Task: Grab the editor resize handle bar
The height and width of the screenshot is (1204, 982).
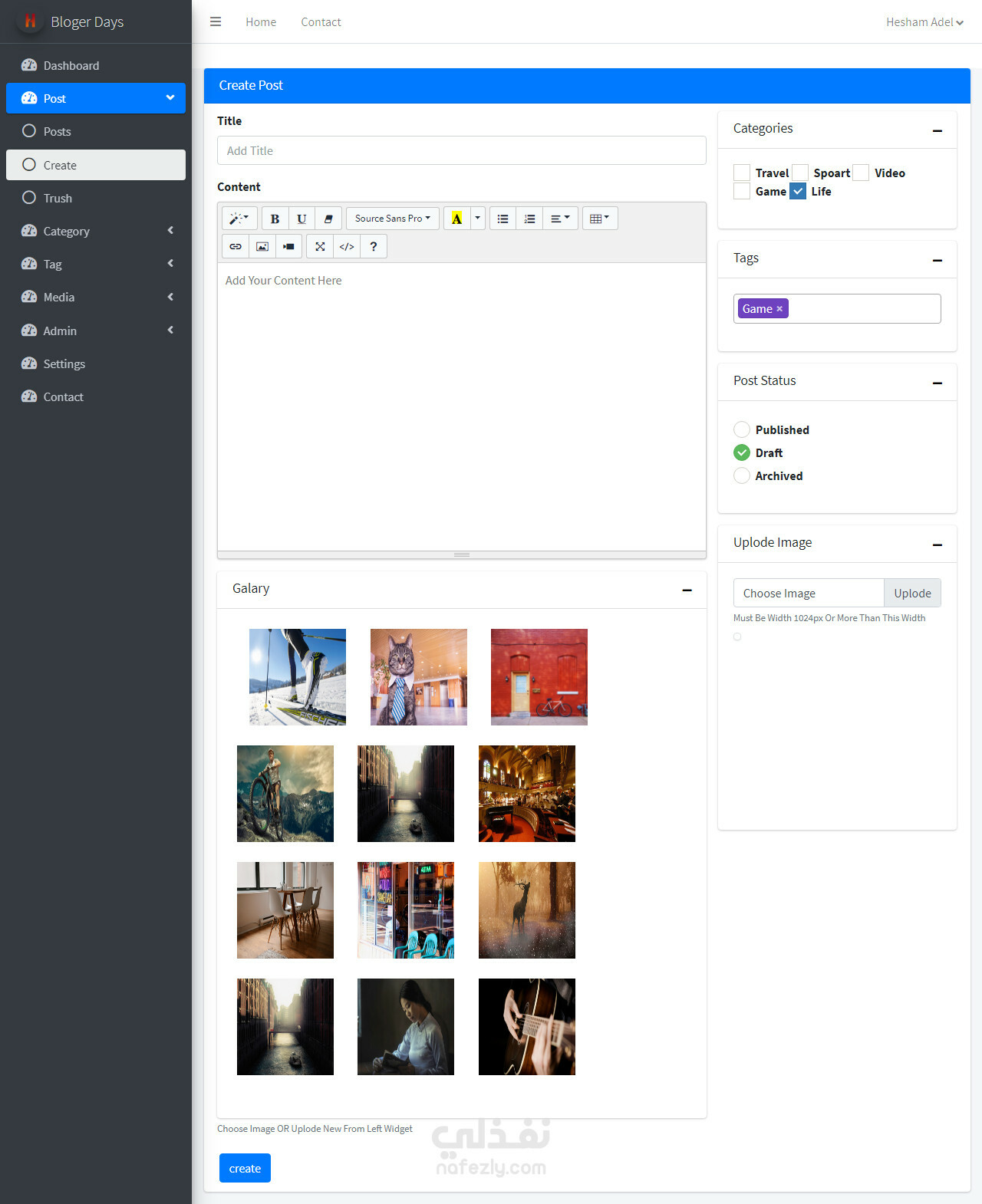Action: 462,554
